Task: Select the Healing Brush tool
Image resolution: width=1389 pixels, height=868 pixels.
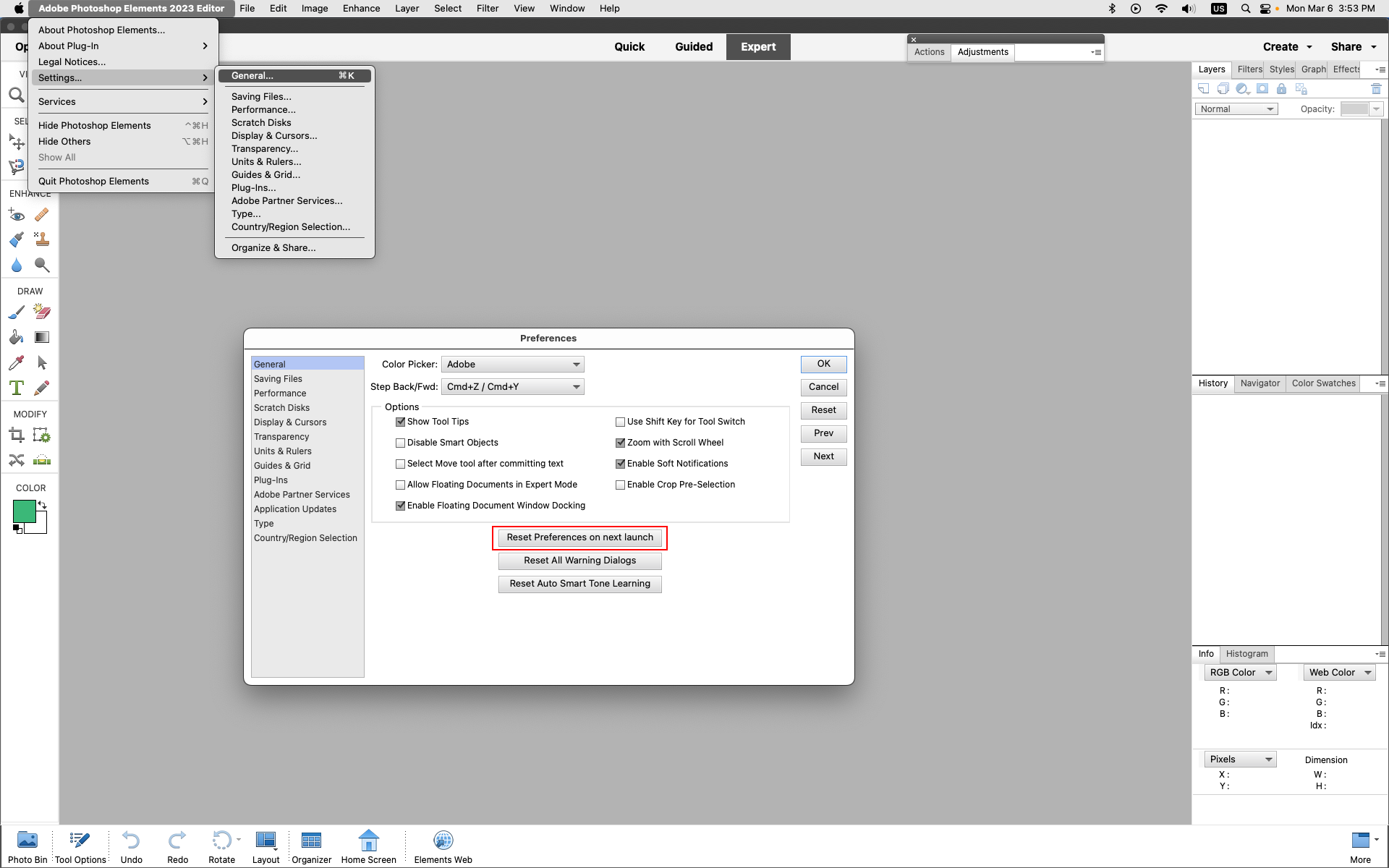Action: click(x=41, y=216)
